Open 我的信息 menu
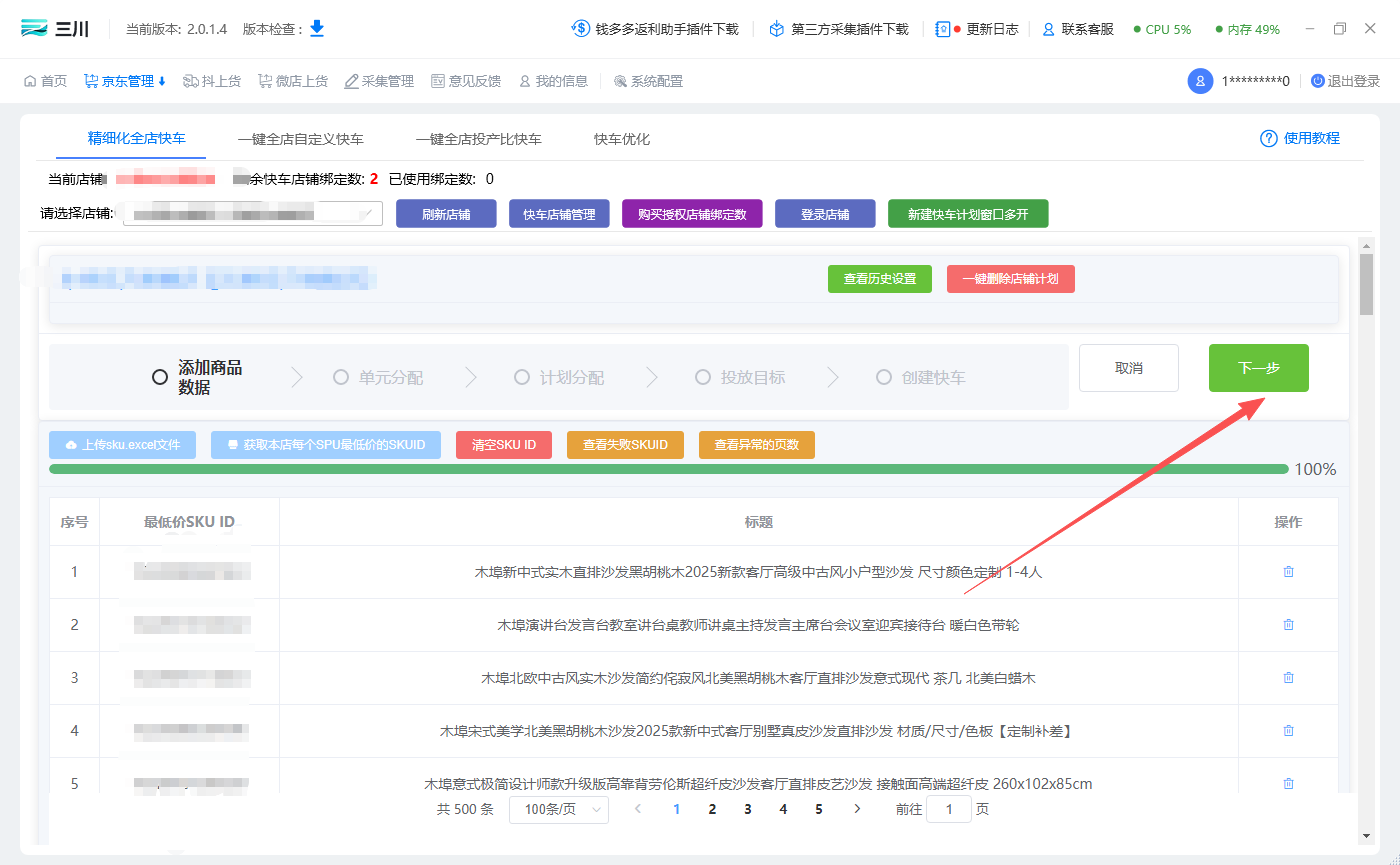This screenshot has width=1400, height=865. click(553, 81)
